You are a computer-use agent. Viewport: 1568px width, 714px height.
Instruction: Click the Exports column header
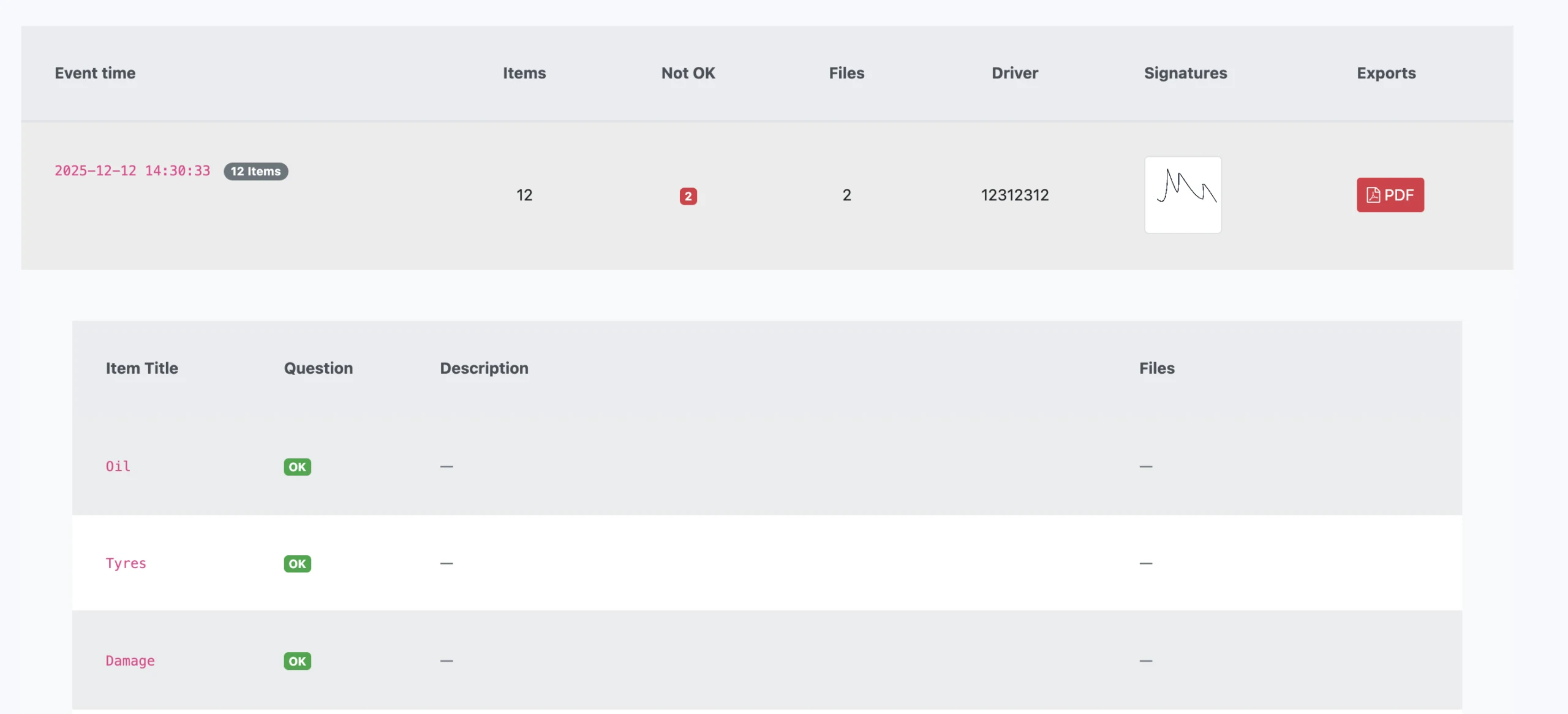(1386, 73)
